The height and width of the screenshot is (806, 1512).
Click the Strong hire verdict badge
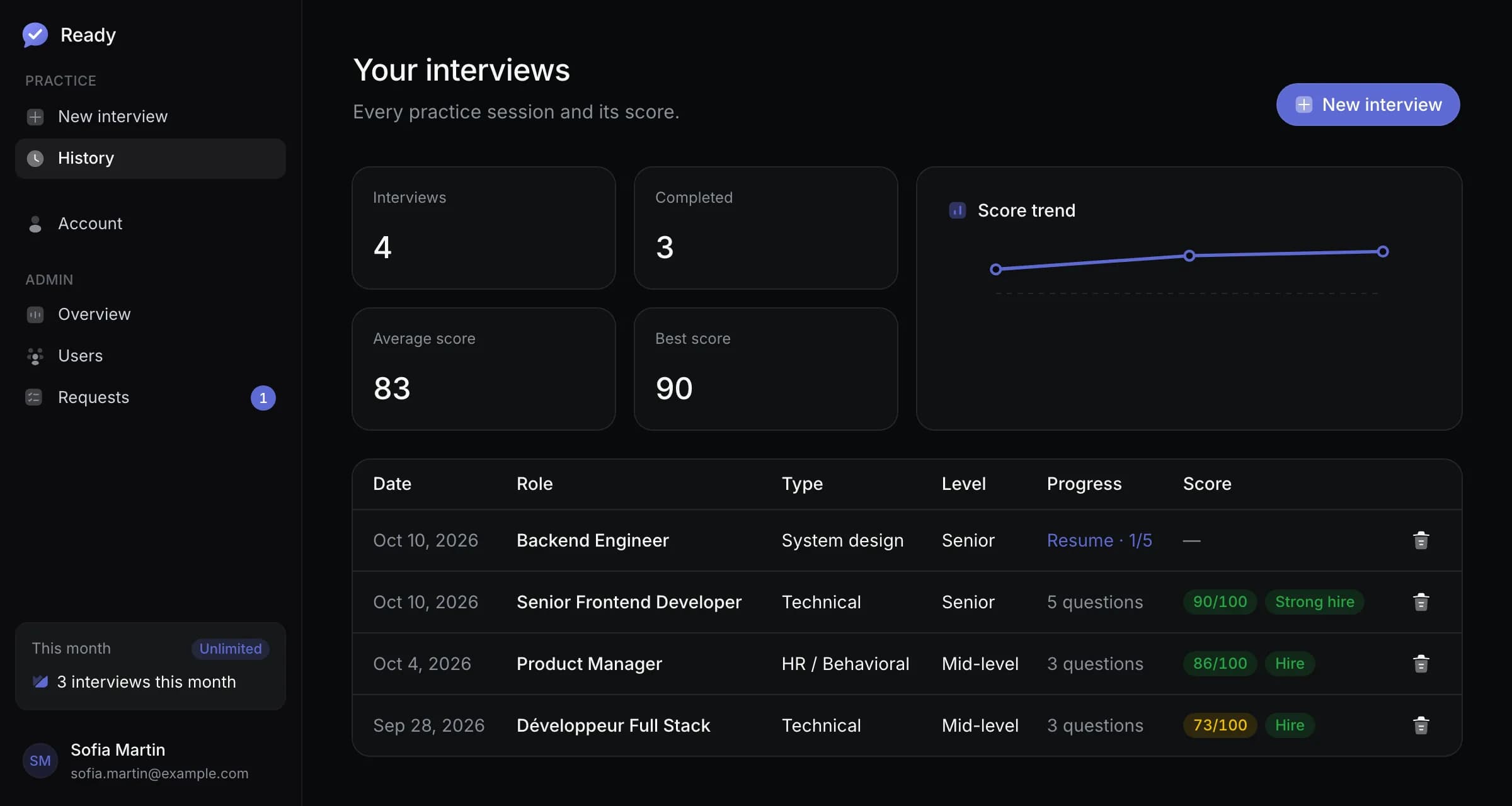point(1314,602)
